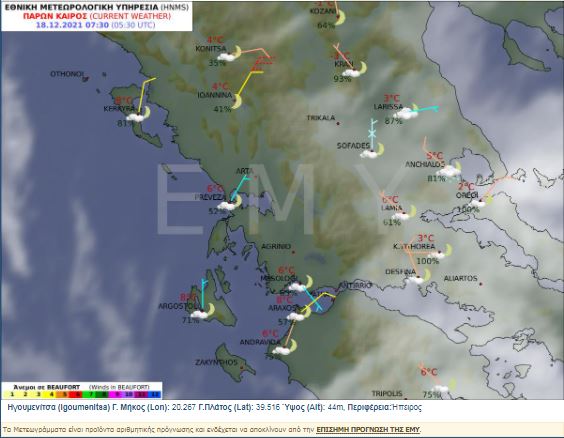Click the Kato Tithorea cloud-moon icon

441,252
